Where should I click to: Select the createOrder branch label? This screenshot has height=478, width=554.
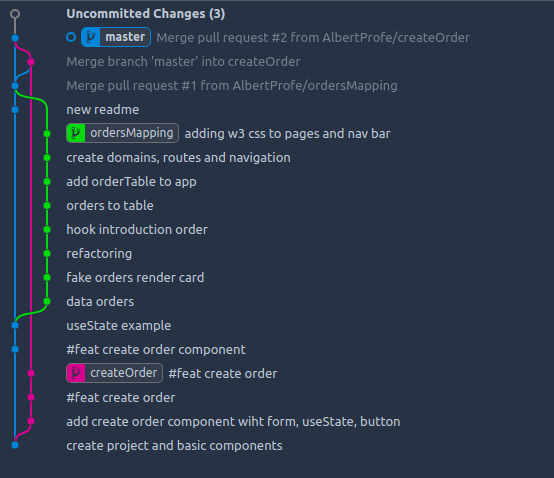(114, 373)
